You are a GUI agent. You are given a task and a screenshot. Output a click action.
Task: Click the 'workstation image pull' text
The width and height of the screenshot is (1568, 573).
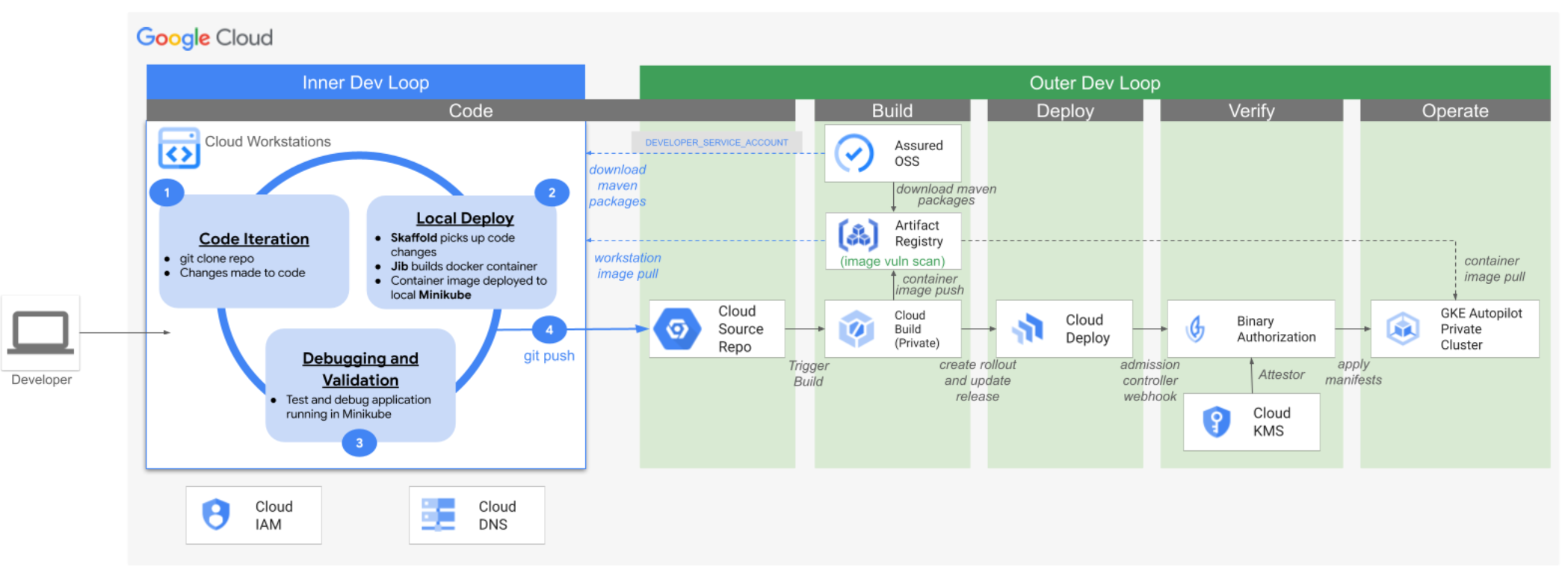(x=628, y=265)
